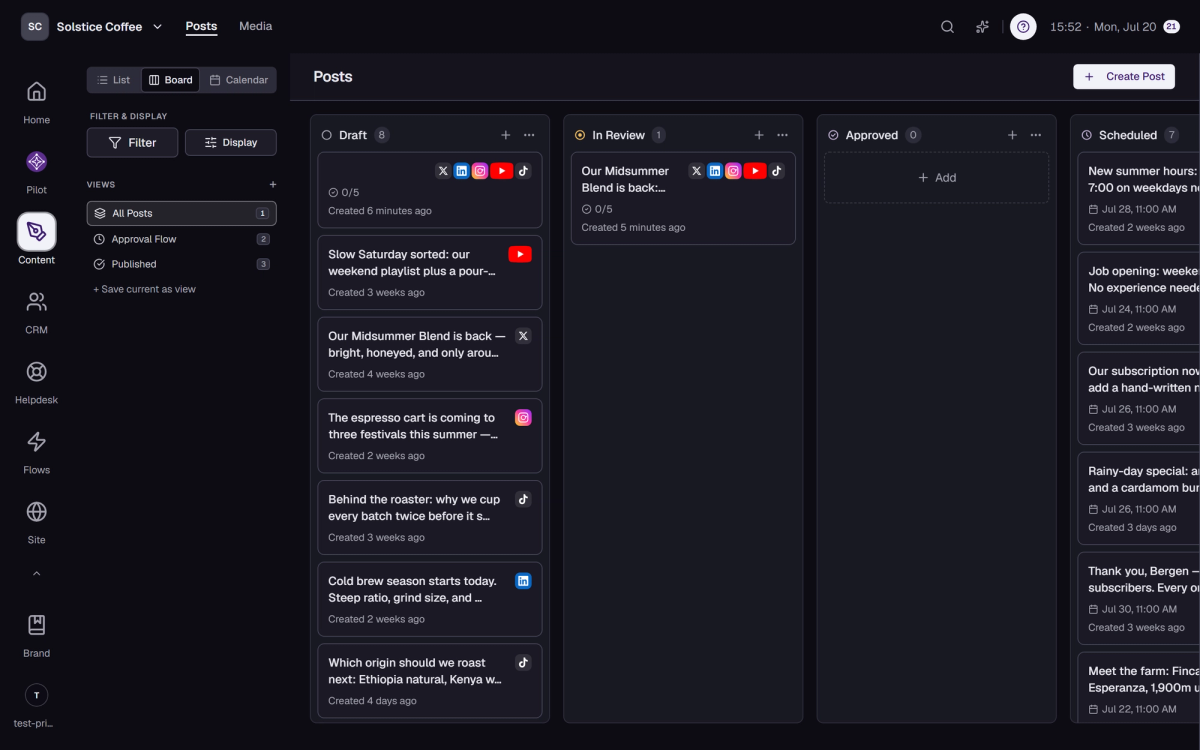Viewport: 1200px width, 750px height.
Task: Click LinkedIn icon on In Review card
Action: [715, 171]
